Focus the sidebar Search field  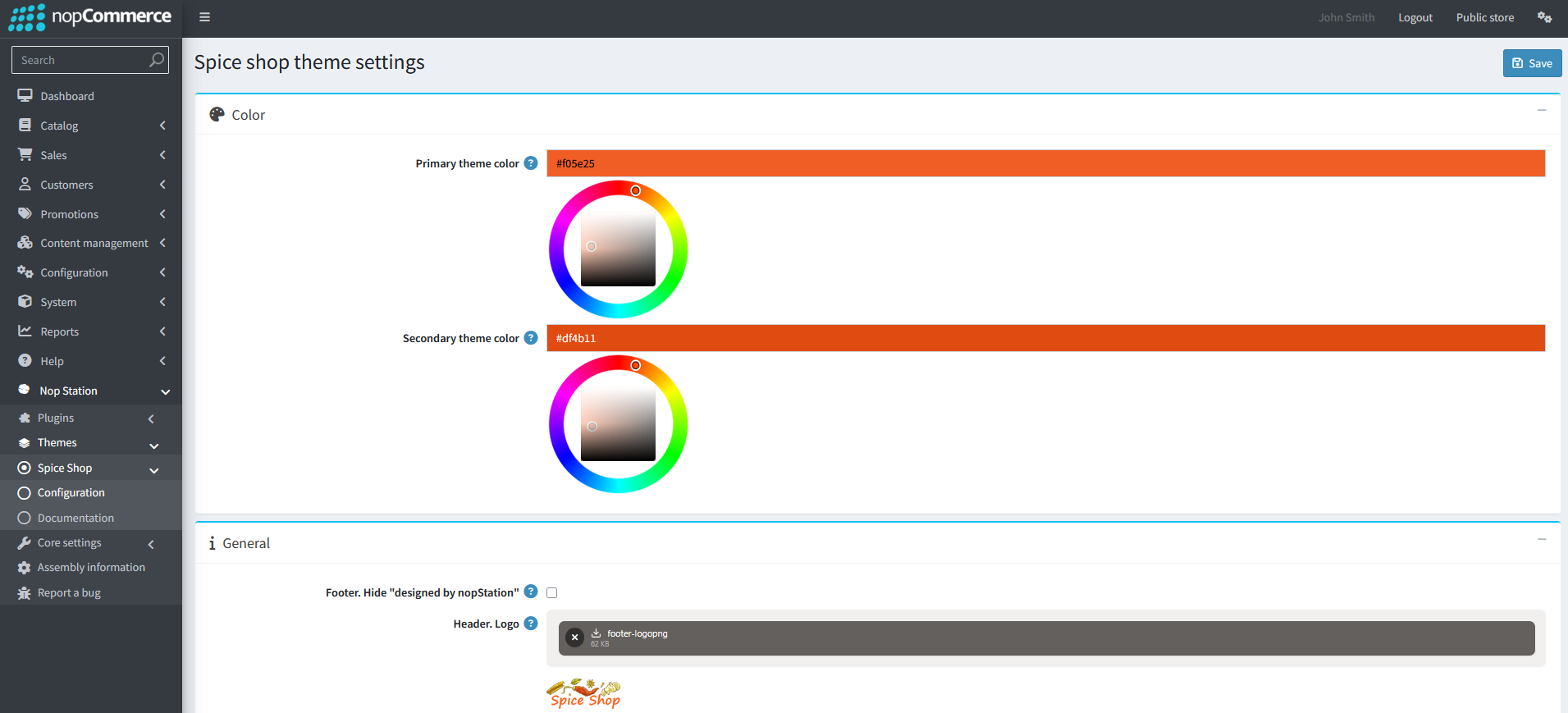click(x=90, y=60)
